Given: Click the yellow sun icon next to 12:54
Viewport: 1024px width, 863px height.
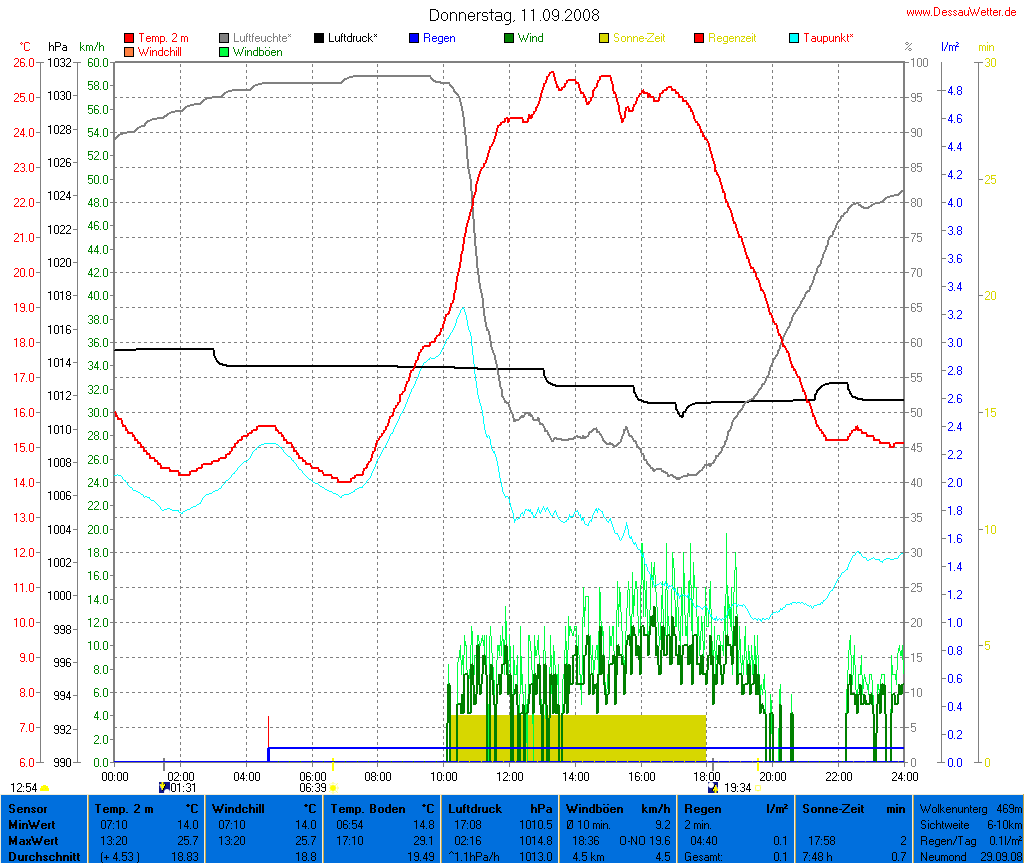Looking at the screenshot, I should tap(45, 788).
